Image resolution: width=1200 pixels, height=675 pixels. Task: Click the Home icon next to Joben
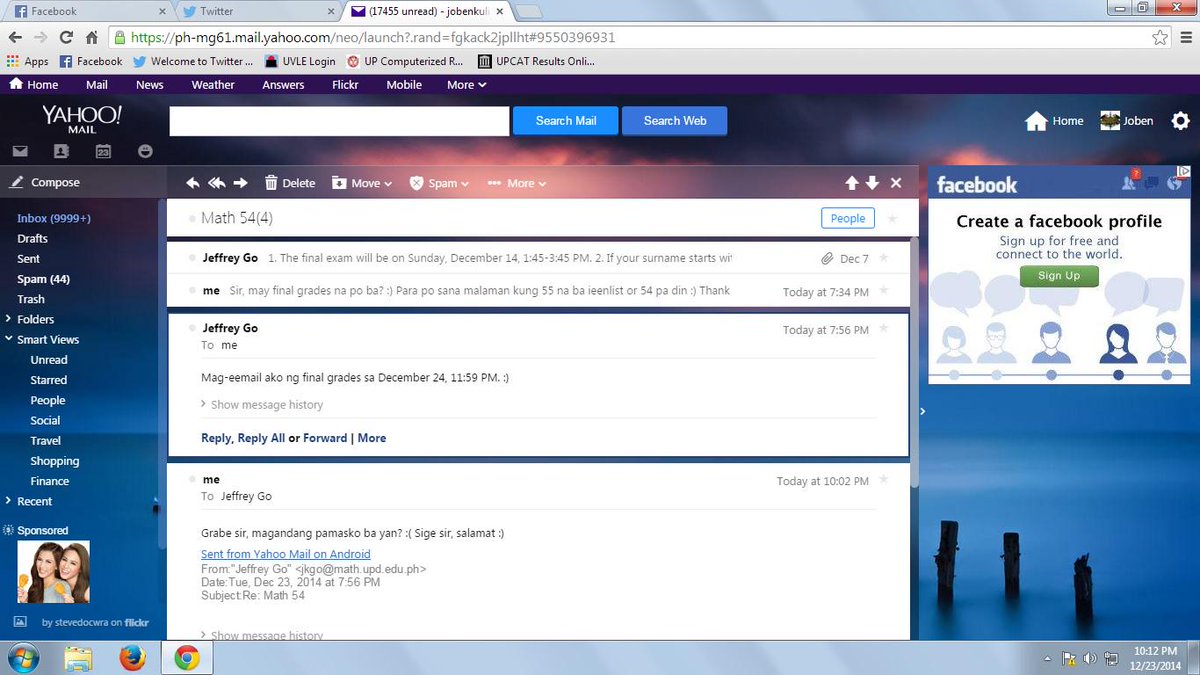coord(1055,121)
